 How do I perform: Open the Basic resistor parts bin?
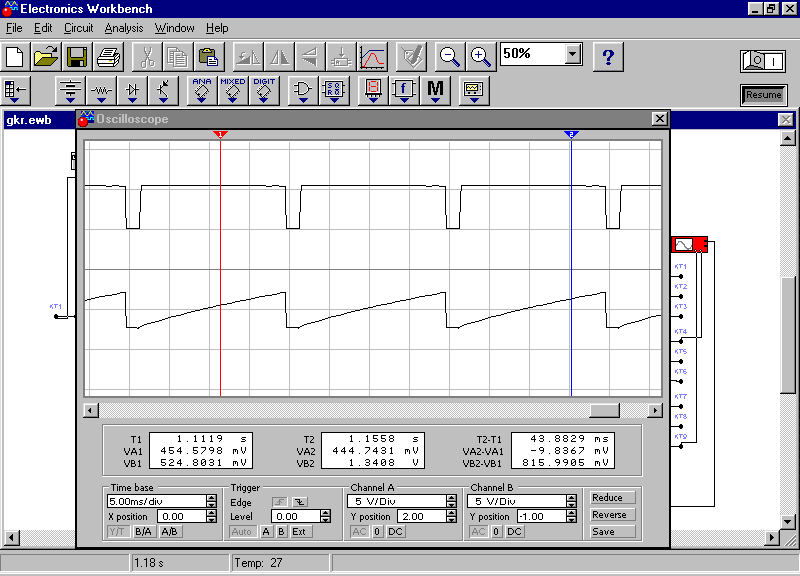coord(102,91)
